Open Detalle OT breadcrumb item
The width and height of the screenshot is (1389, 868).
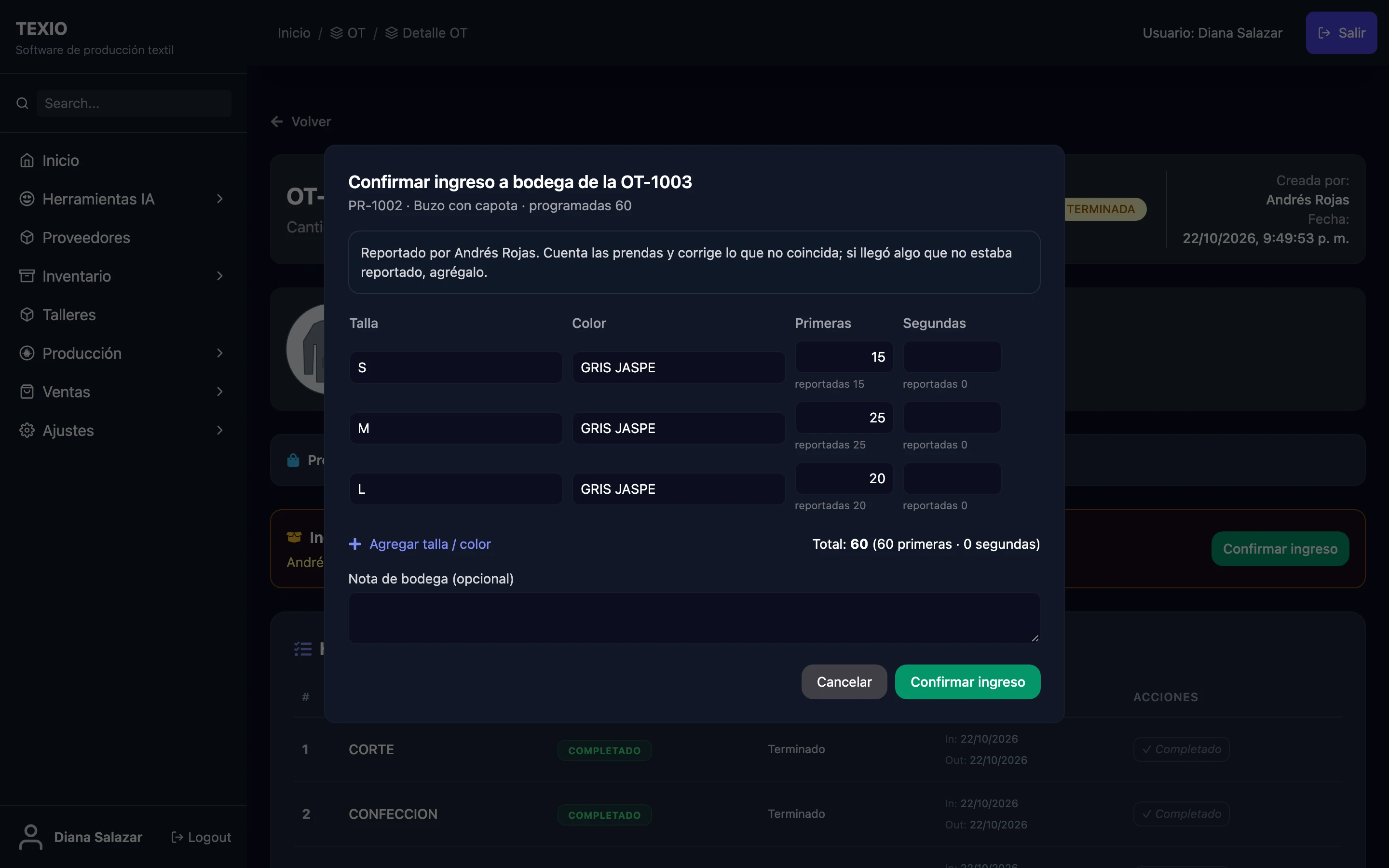[x=426, y=33]
